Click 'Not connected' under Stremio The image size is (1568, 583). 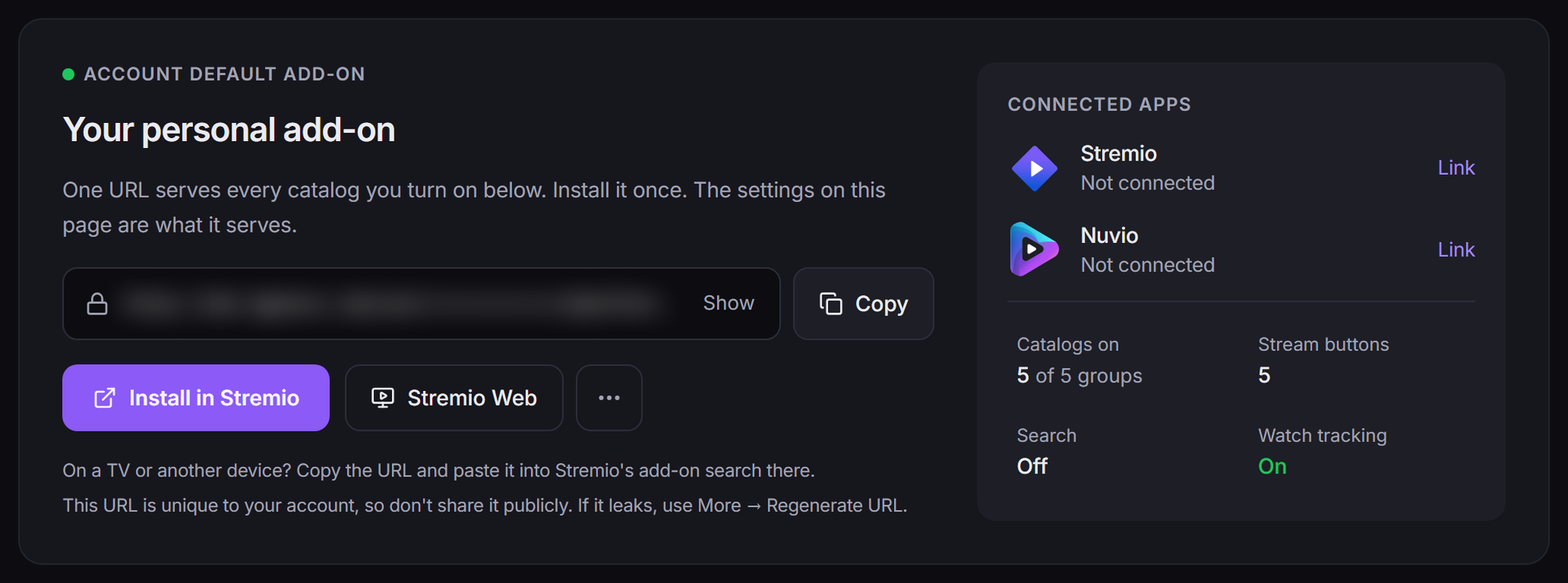point(1148,183)
